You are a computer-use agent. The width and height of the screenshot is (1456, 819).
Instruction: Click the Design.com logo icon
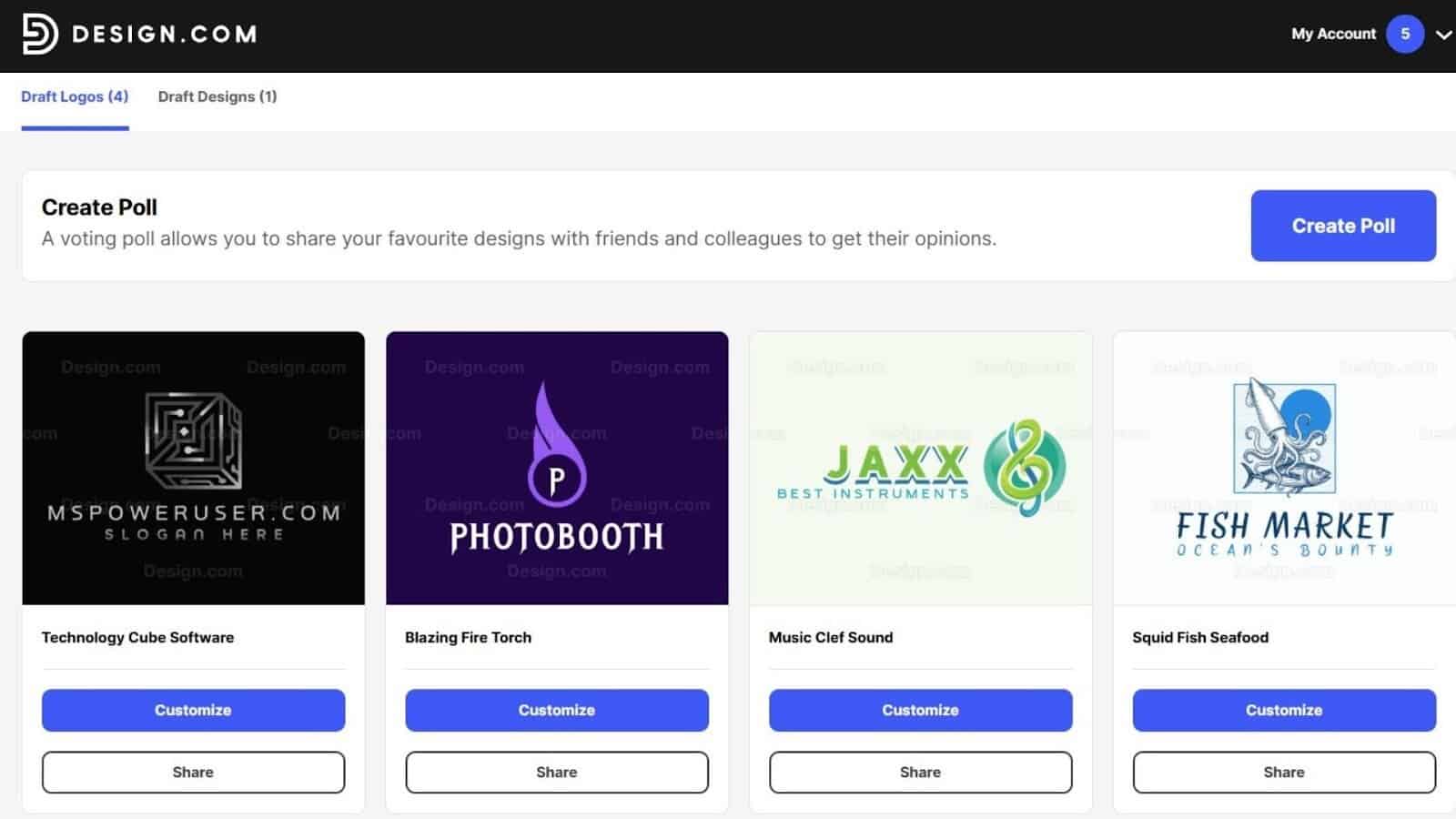tap(39, 35)
